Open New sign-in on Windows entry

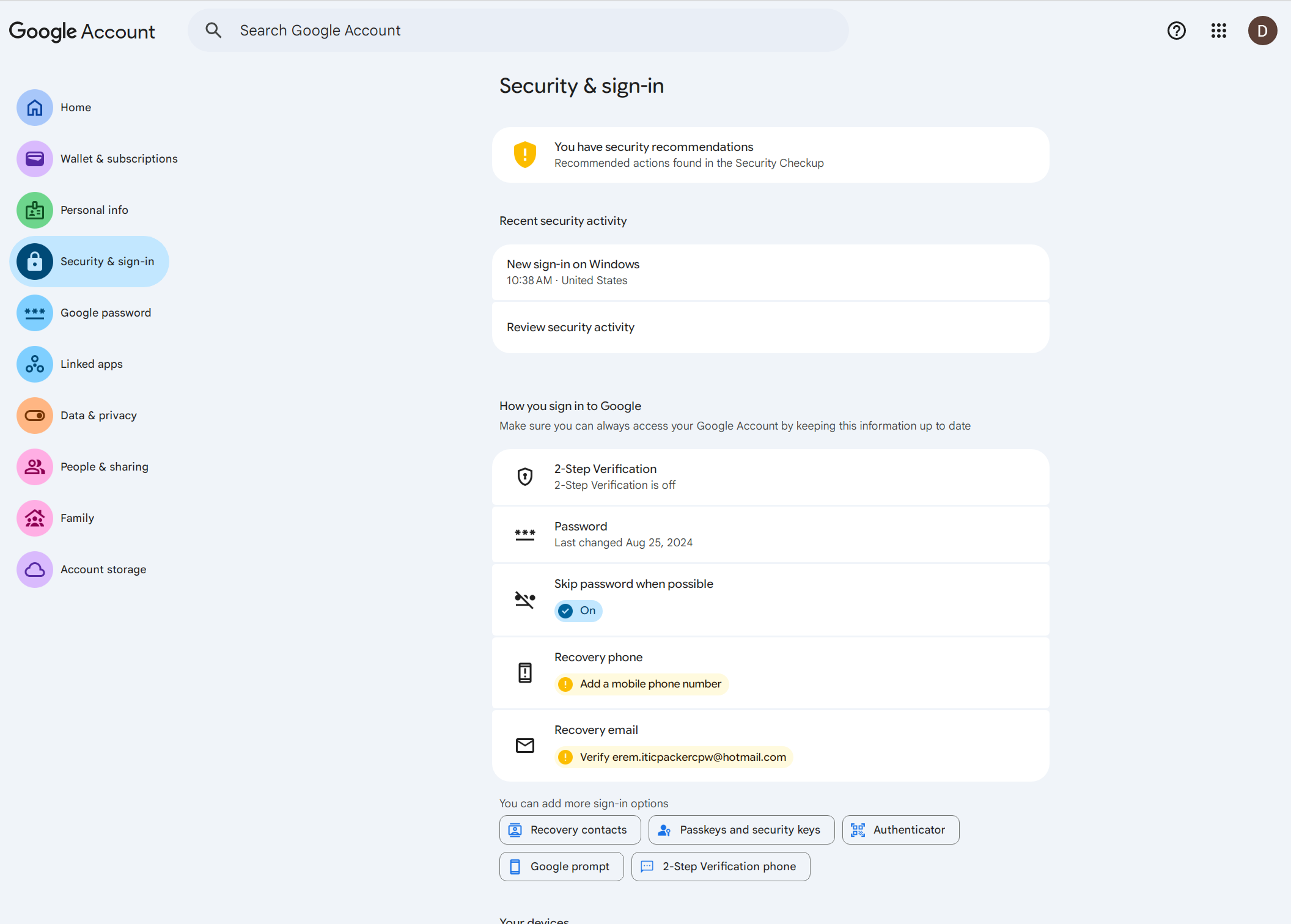click(771, 273)
